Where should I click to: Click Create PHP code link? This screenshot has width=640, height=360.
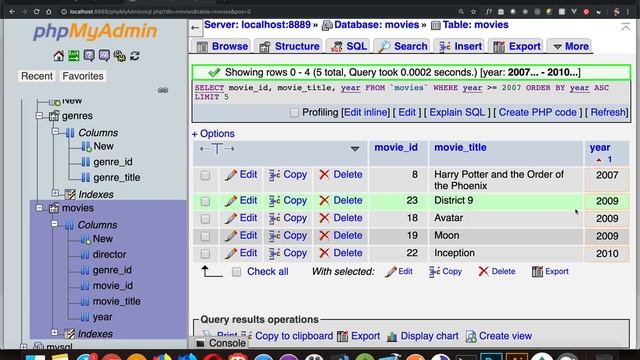click(x=538, y=113)
